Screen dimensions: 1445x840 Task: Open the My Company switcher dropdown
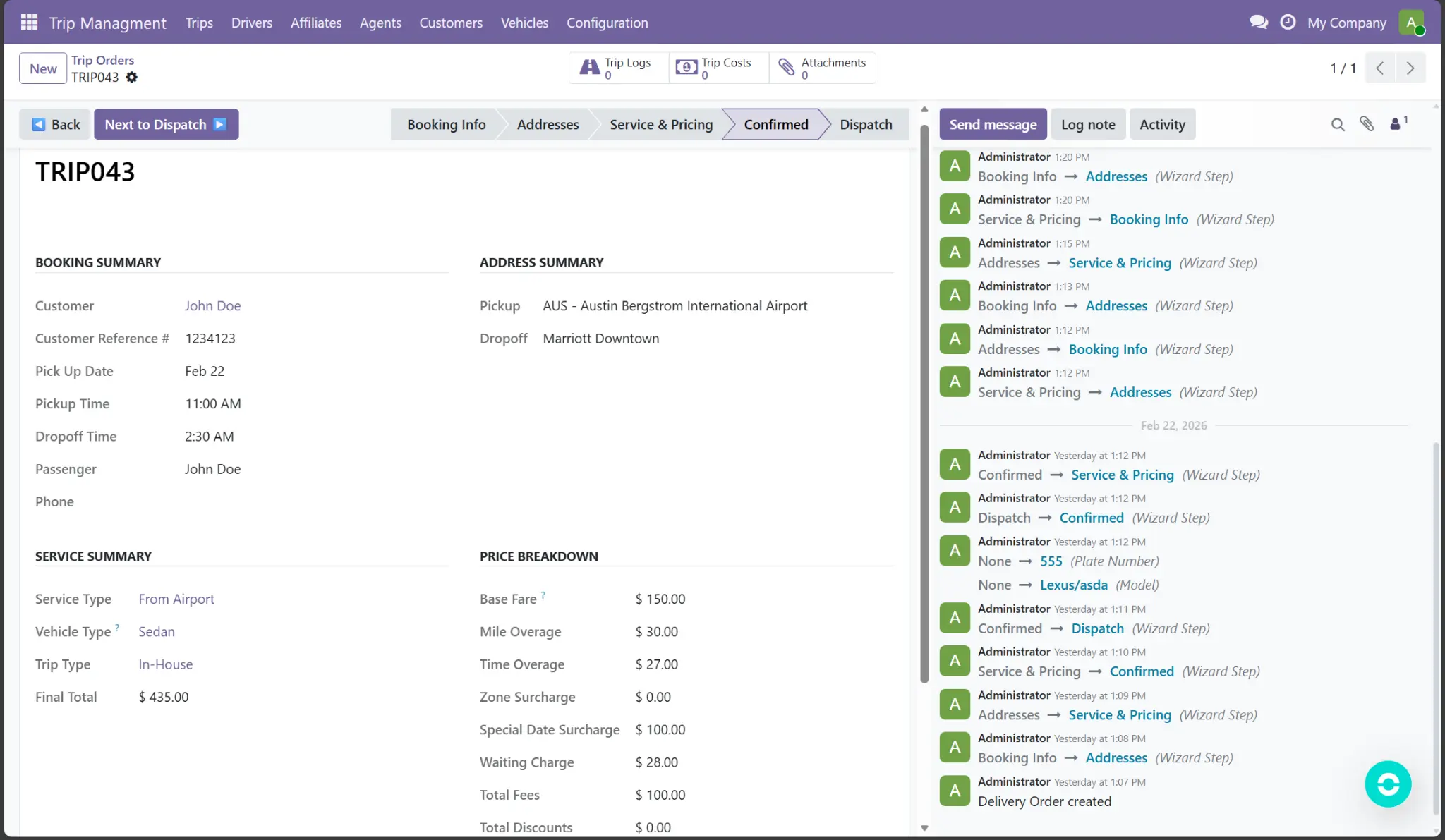click(x=1346, y=23)
